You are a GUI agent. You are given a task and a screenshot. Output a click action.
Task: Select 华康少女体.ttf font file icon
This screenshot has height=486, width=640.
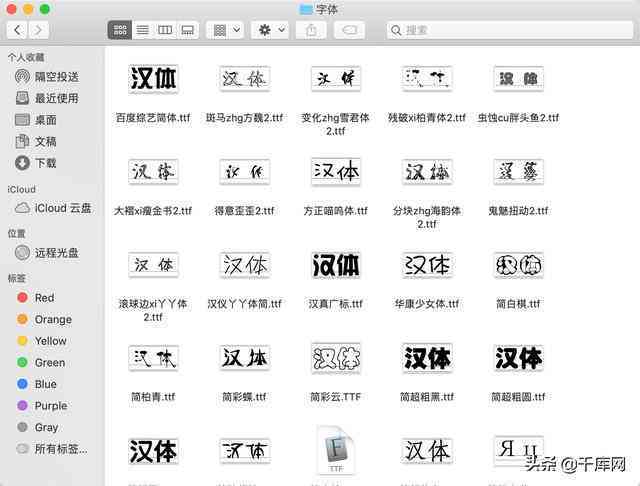coord(427,265)
